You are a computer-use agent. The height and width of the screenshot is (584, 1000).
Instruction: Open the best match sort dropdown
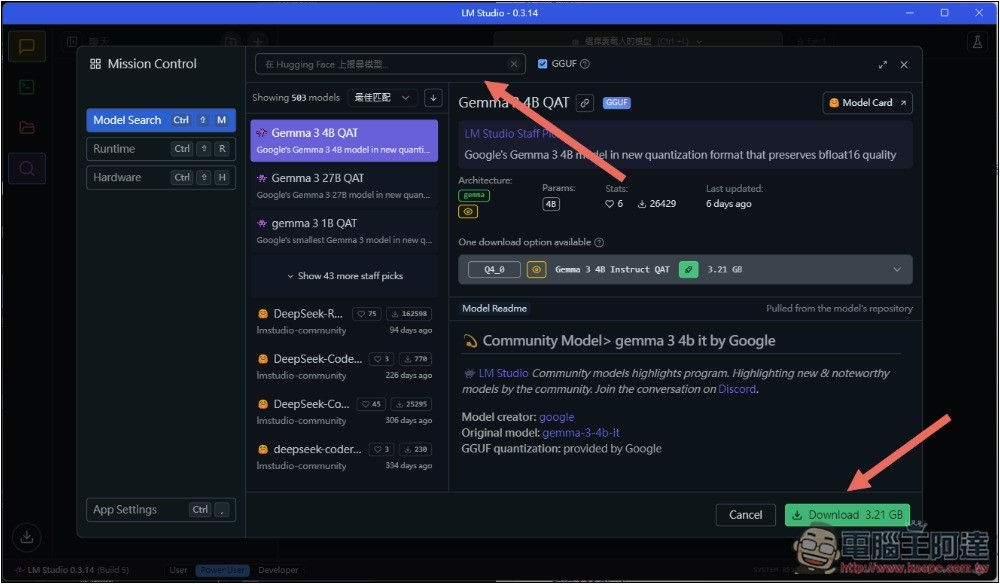pos(382,97)
